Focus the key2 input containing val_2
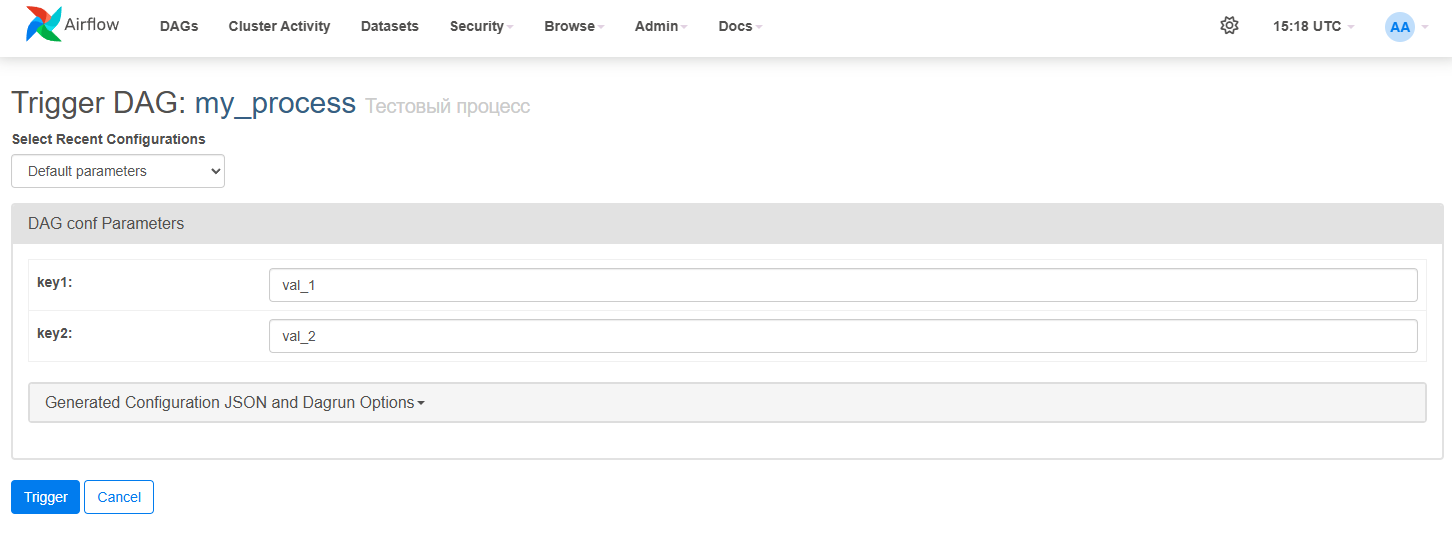 (843, 336)
